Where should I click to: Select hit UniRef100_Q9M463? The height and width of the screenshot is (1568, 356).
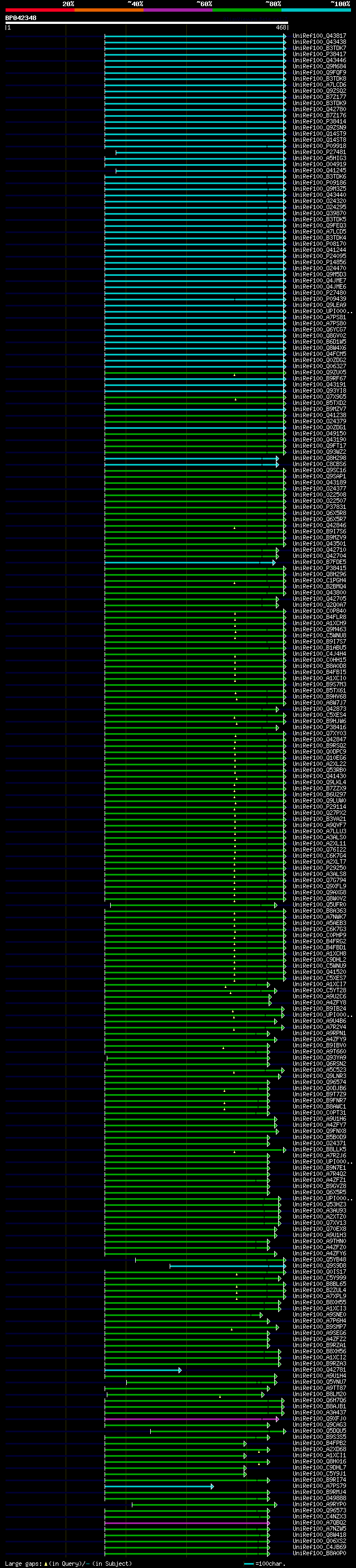[319, 630]
